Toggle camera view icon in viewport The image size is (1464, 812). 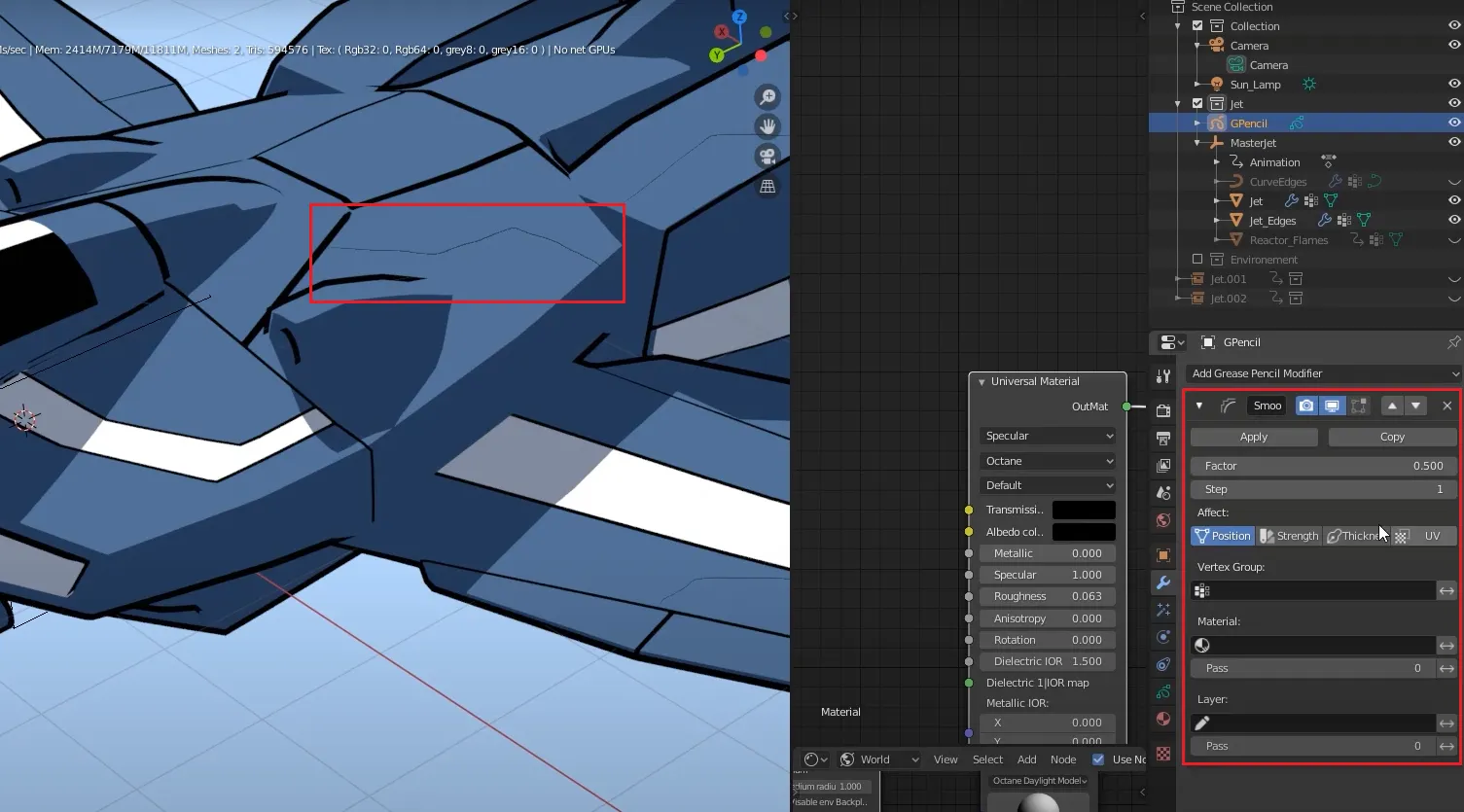click(x=768, y=157)
